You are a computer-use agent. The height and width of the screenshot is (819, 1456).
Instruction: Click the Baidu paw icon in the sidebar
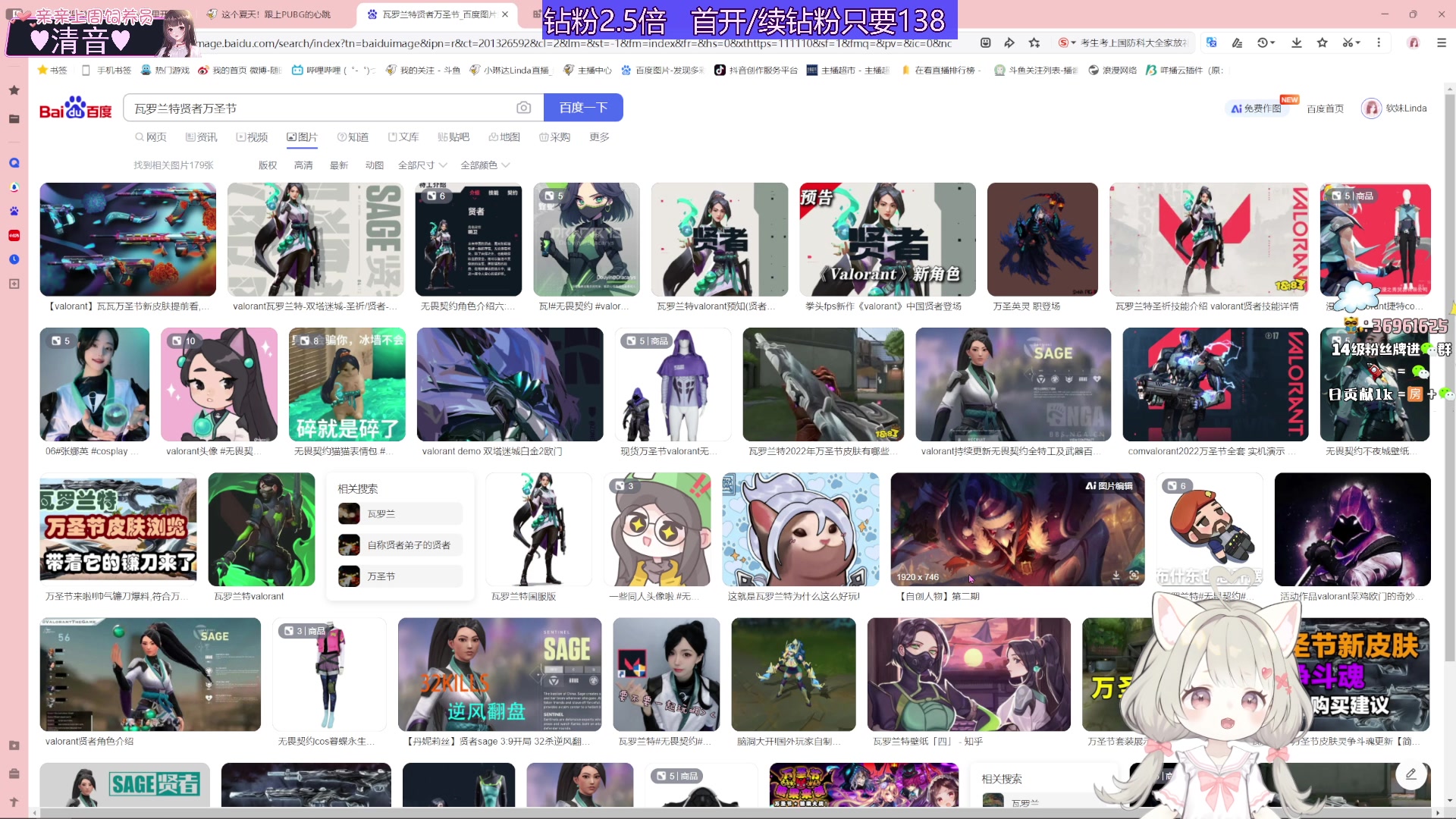pyautogui.click(x=14, y=211)
